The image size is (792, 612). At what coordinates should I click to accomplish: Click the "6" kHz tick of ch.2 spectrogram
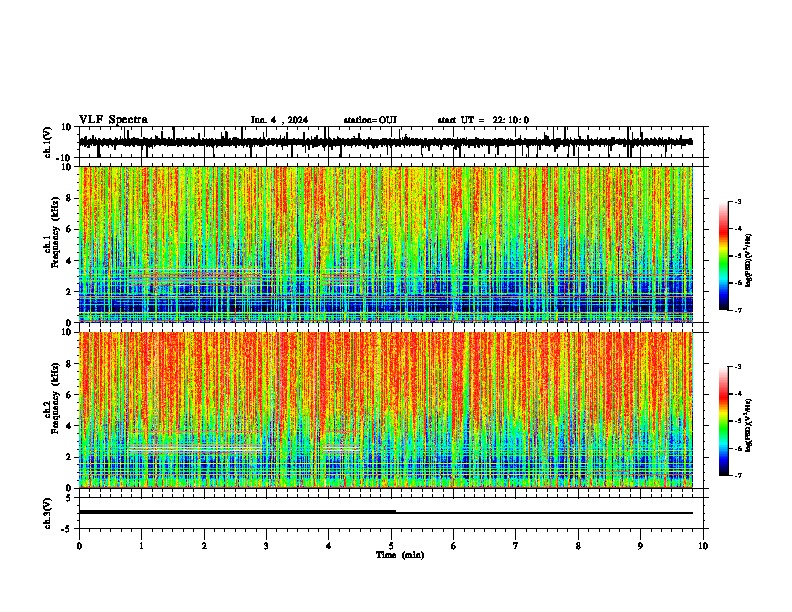click(70, 394)
